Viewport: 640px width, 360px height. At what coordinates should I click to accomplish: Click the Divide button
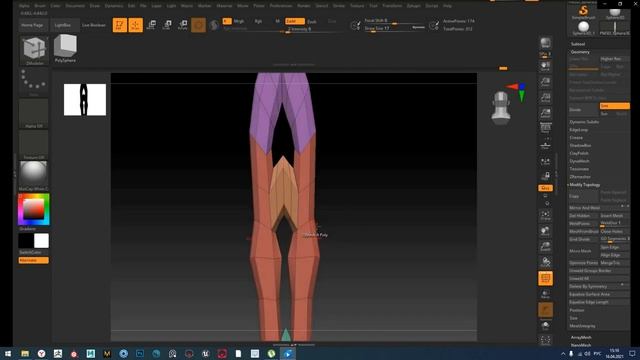(583, 109)
